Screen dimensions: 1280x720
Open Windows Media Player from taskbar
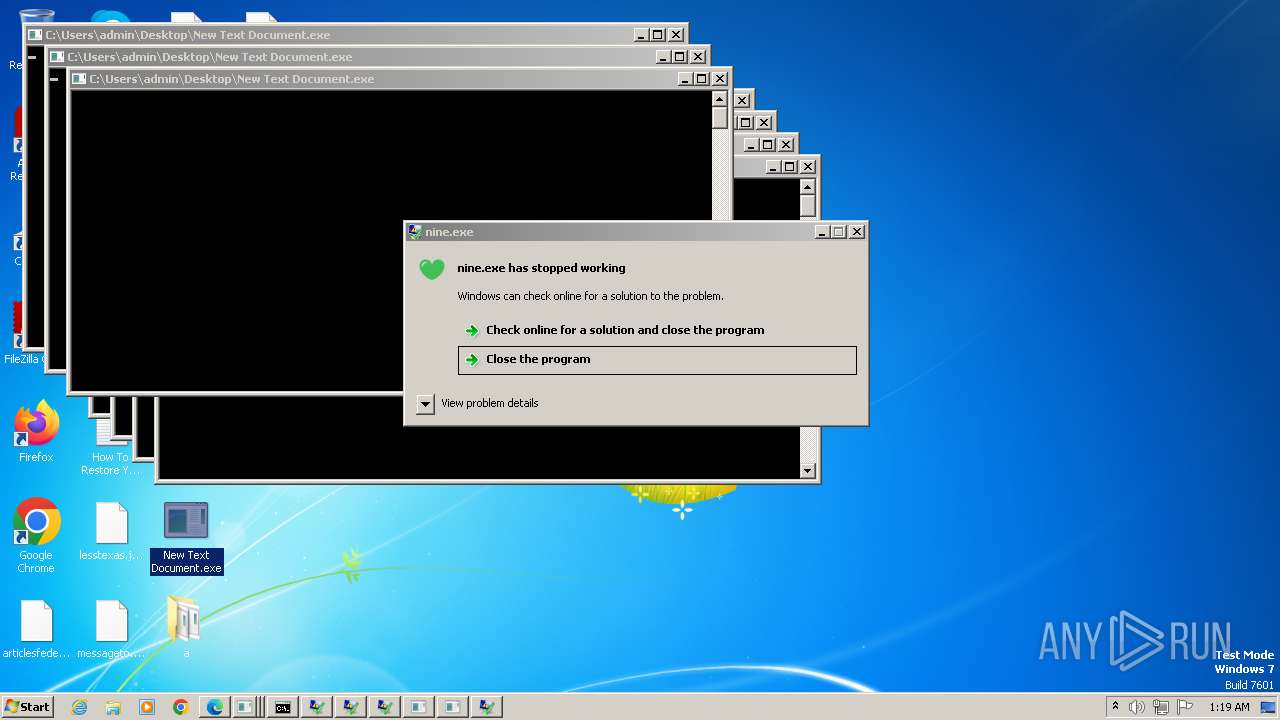coord(147,707)
